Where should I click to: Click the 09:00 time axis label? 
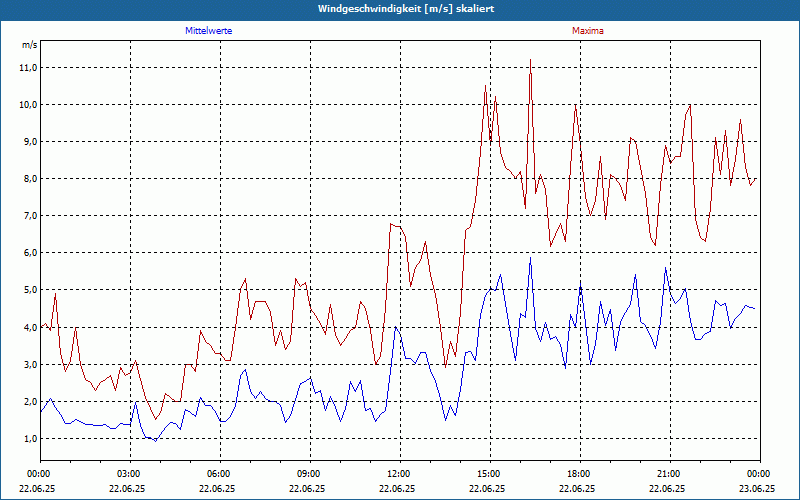(x=310, y=474)
